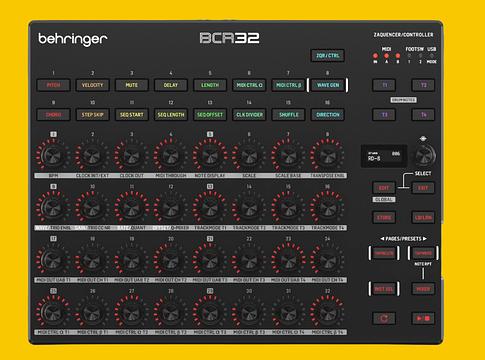Select track T2 button
Viewport: 485px width, 360px height.
(423, 85)
